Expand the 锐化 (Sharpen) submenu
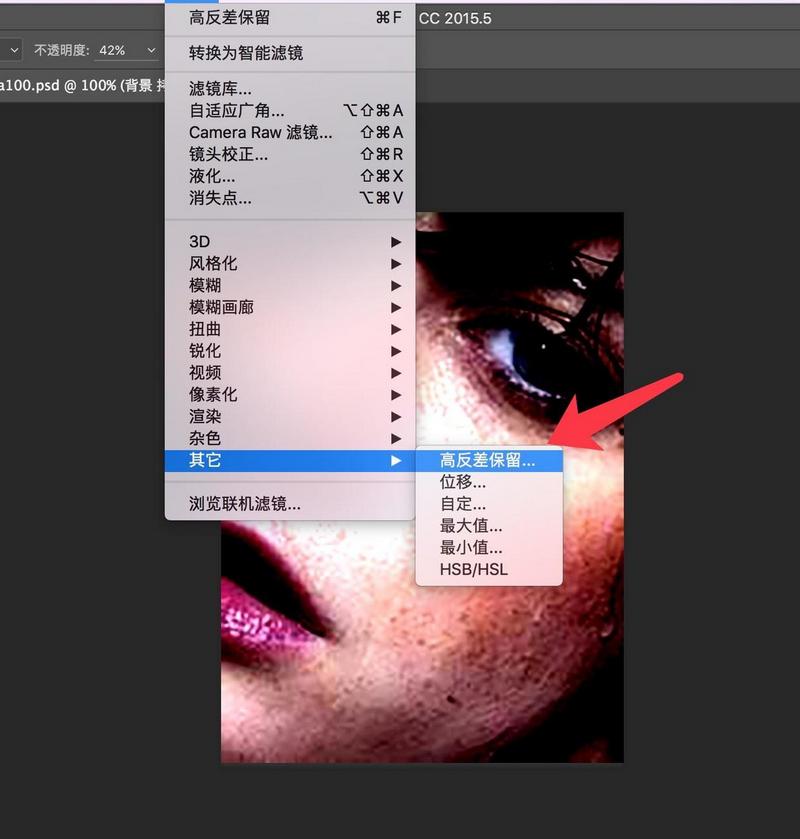 (199, 351)
